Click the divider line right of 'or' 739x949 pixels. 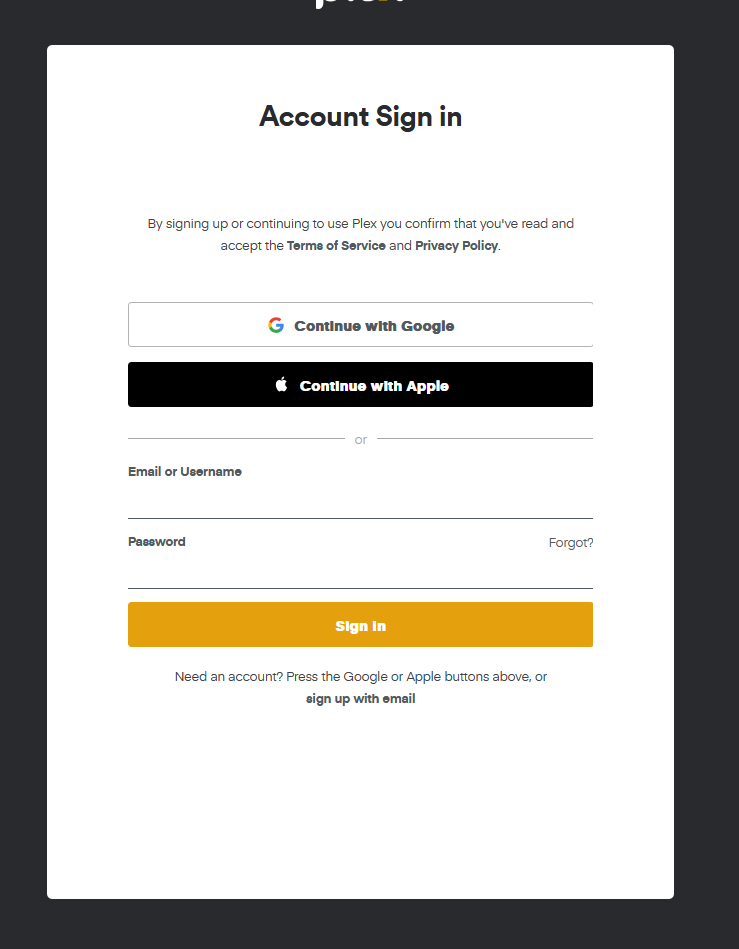(x=485, y=438)
